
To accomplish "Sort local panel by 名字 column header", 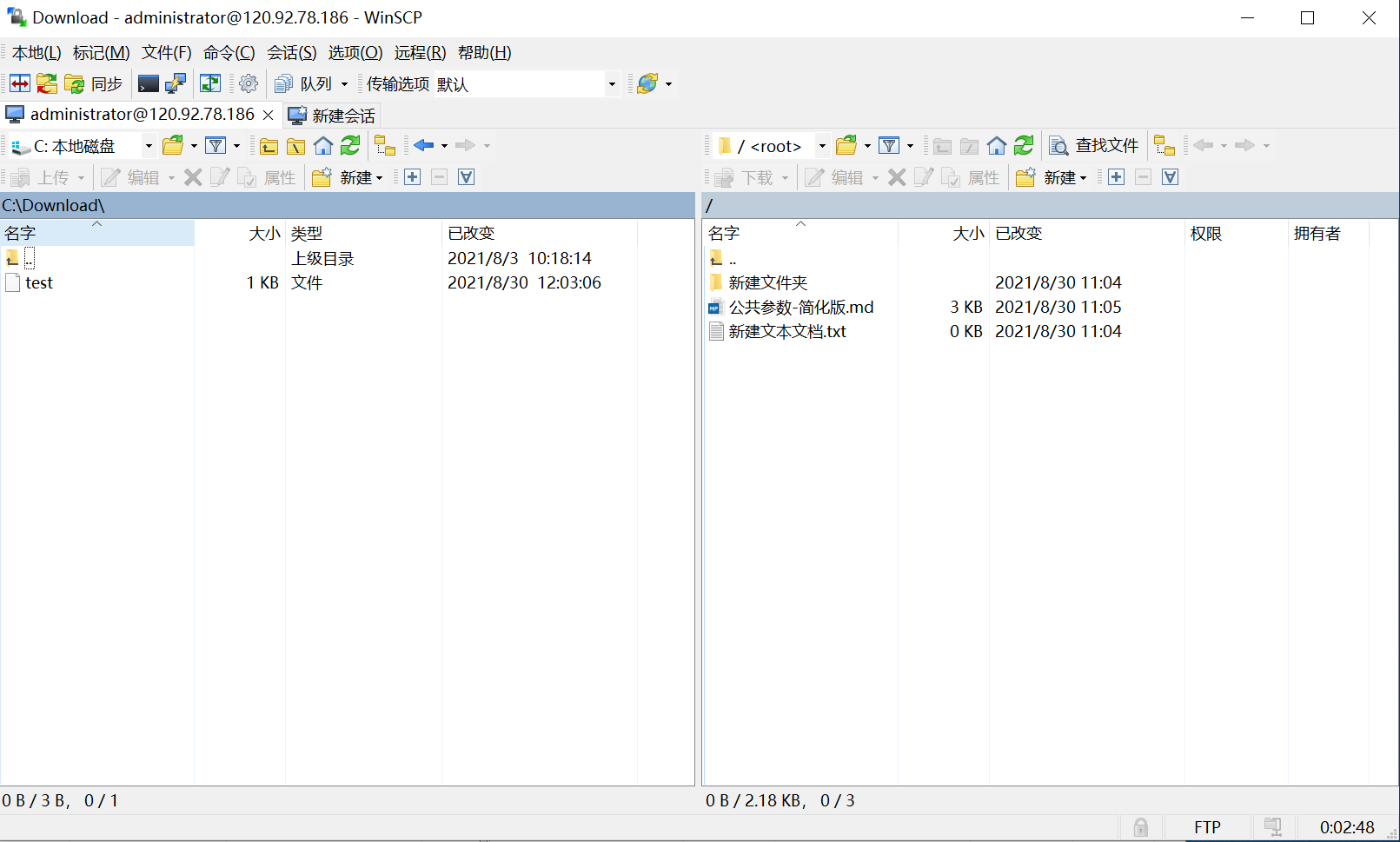I will tap(97, 233).
